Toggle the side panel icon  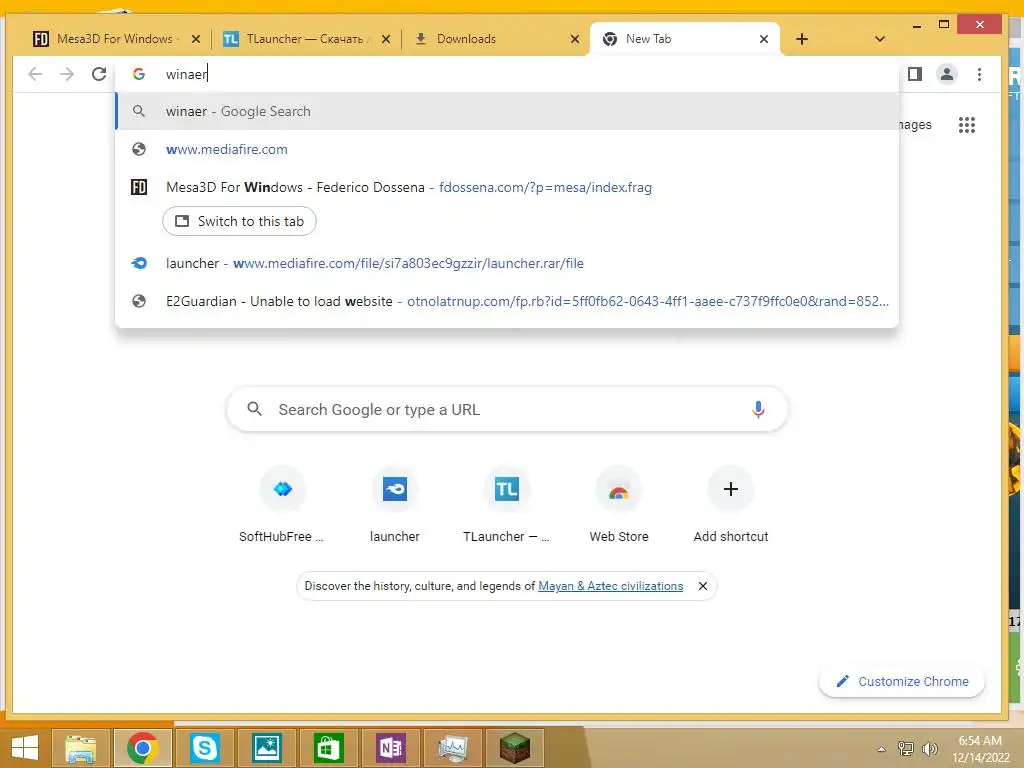[915, 74]
